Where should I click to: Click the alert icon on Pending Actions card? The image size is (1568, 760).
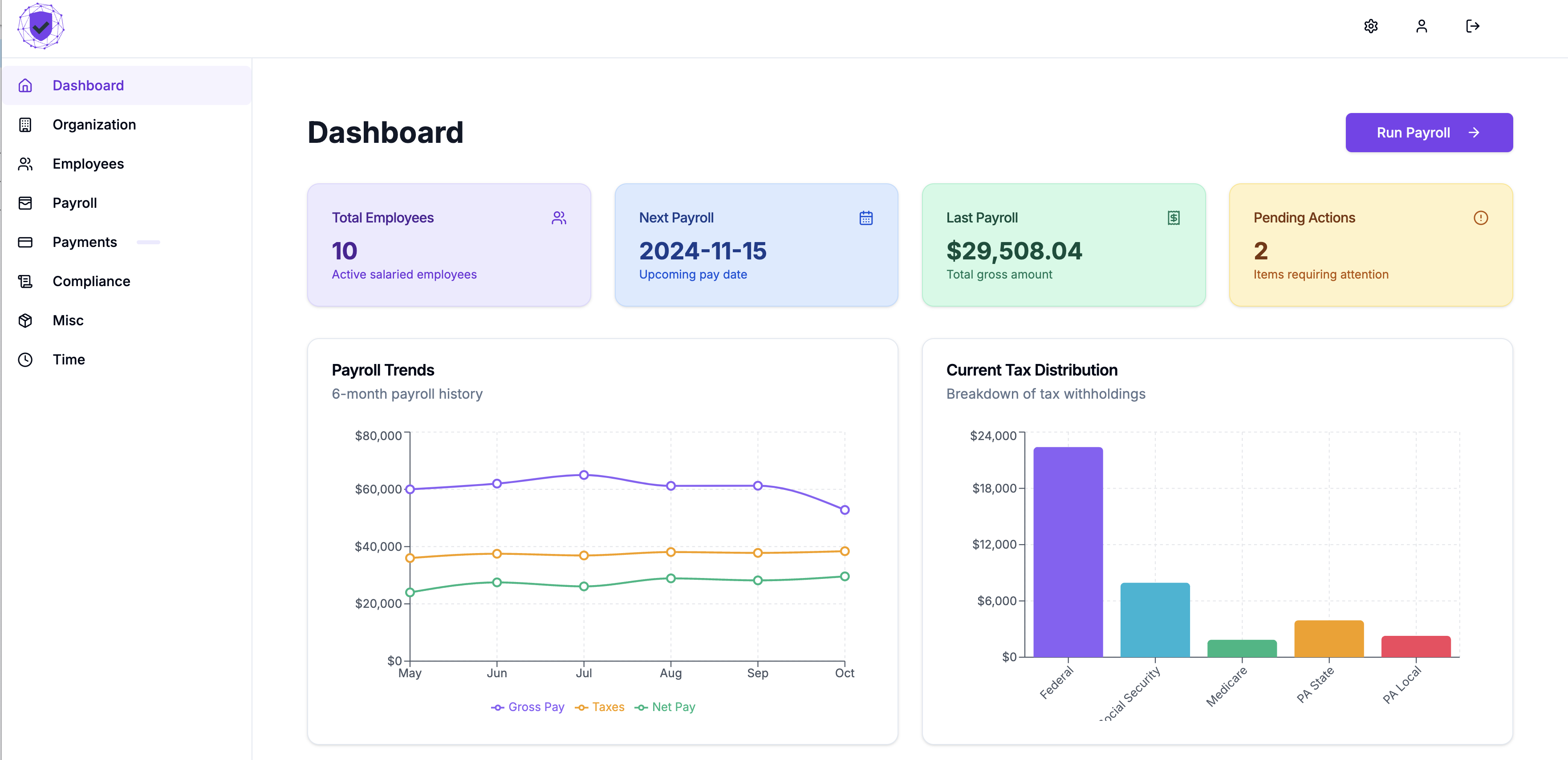(x=1480, y=218)
